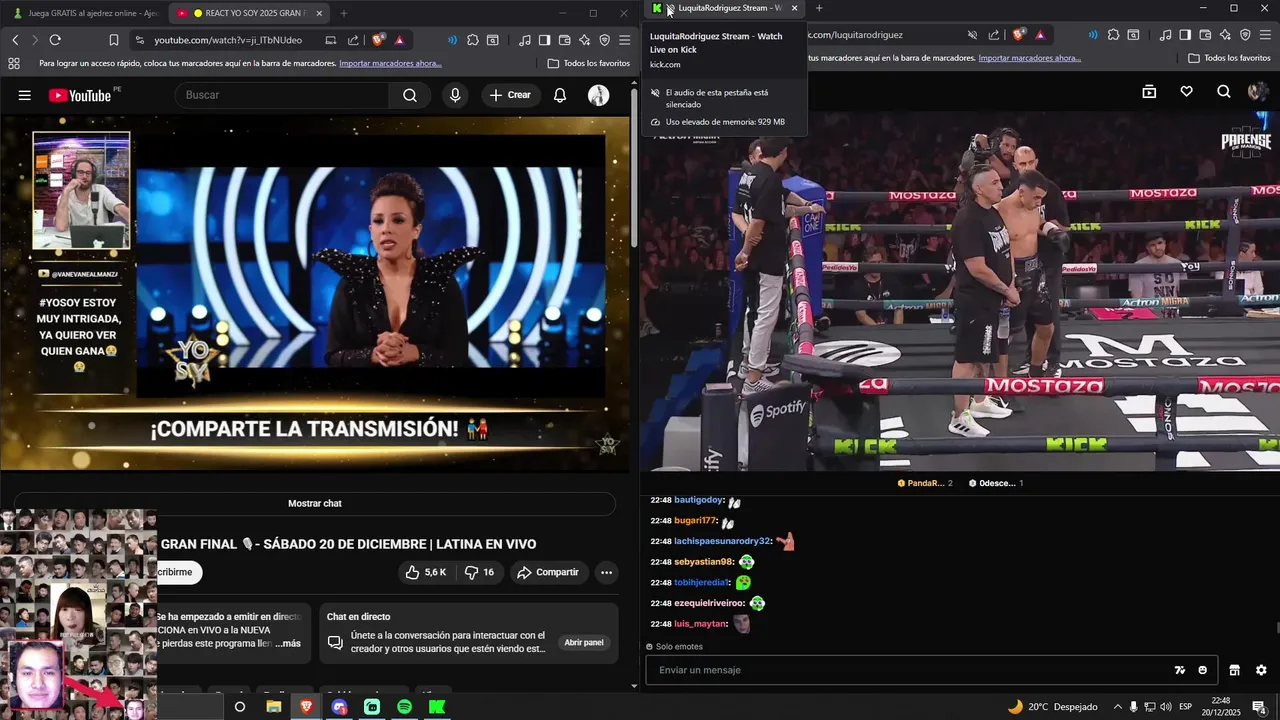Unmute the site via address bar muted-speaker icon
The width and height of the screenshot is (1280, 720).
[972, 35]
